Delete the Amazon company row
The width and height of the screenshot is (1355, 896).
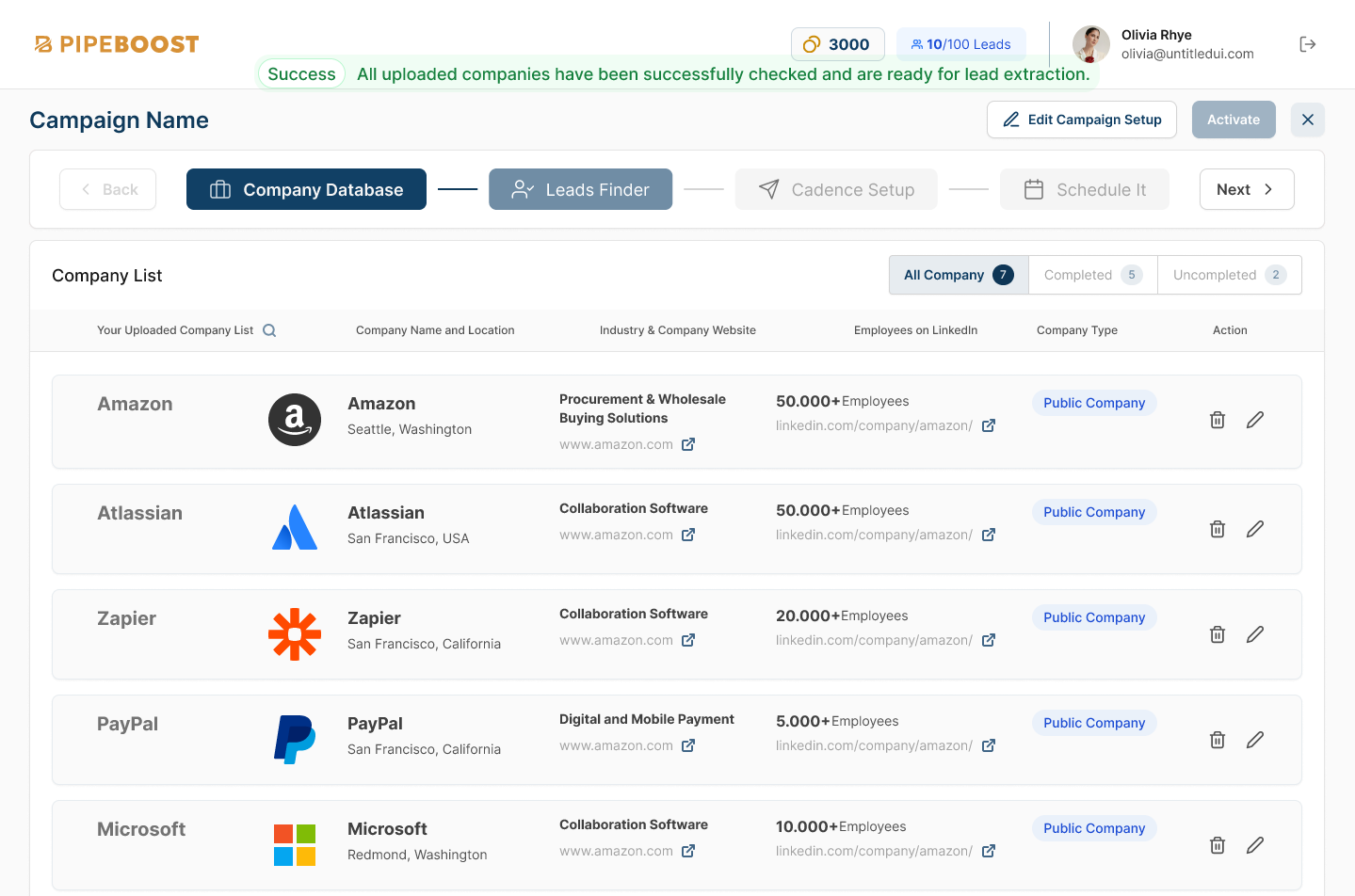[1218, 420]
